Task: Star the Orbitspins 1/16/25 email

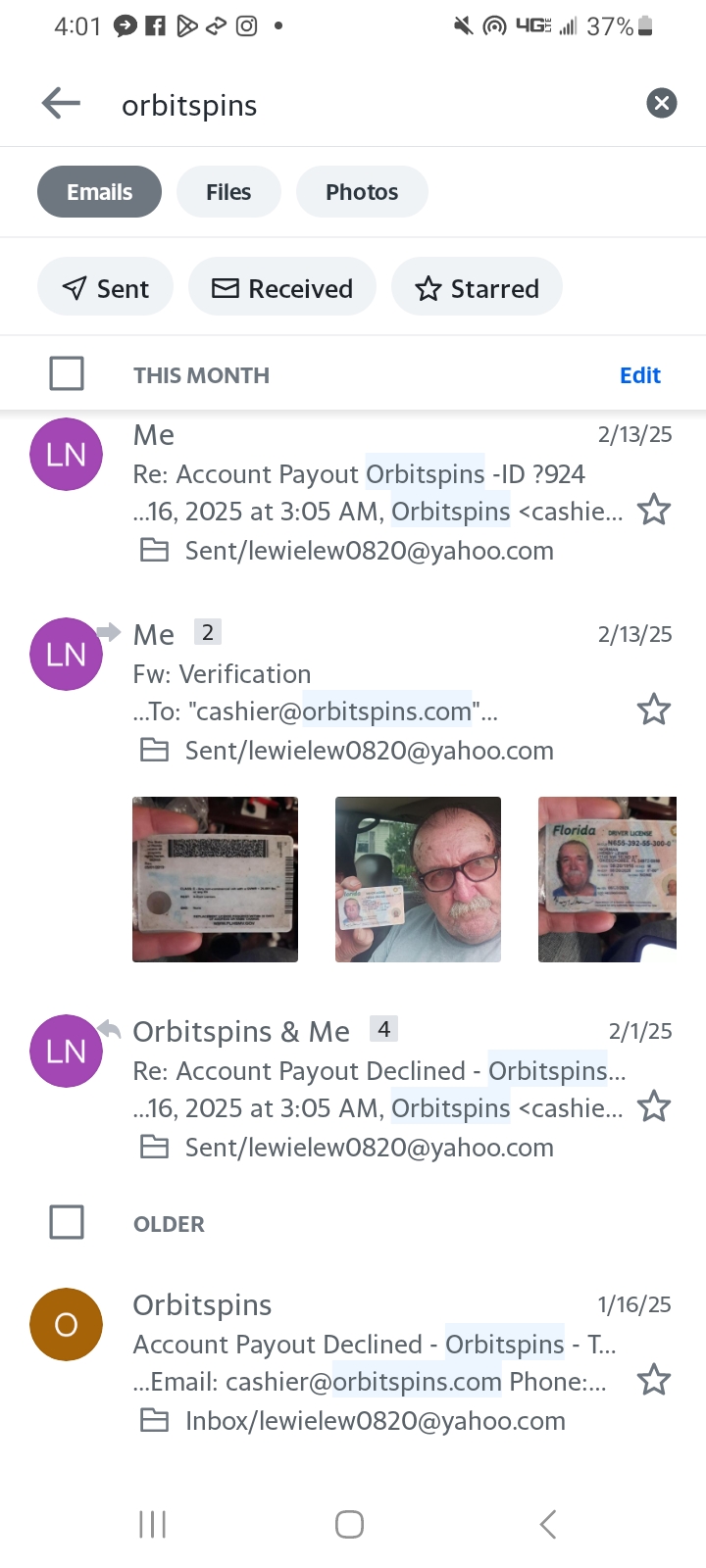Action: click(x=654, y=1380)
